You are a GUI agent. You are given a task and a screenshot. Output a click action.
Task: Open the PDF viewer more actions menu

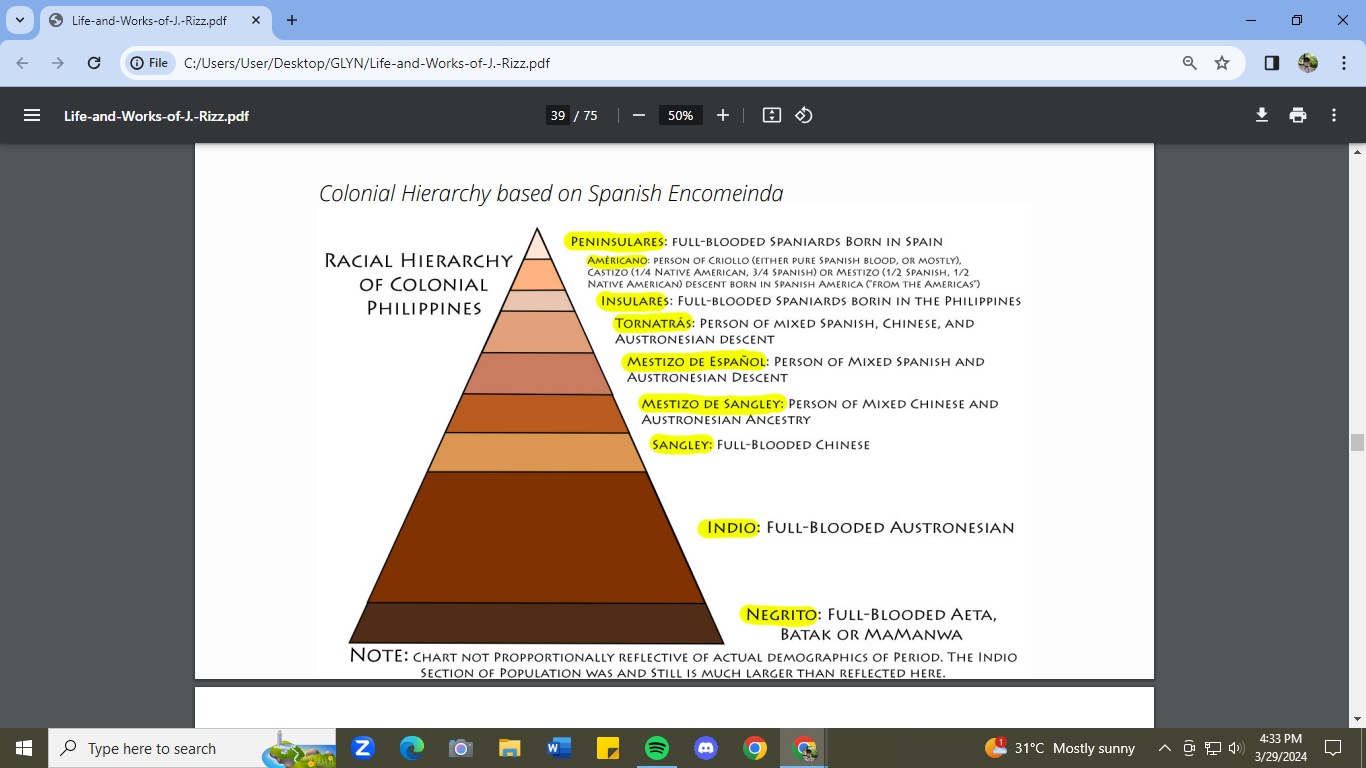coord(1334,115)
